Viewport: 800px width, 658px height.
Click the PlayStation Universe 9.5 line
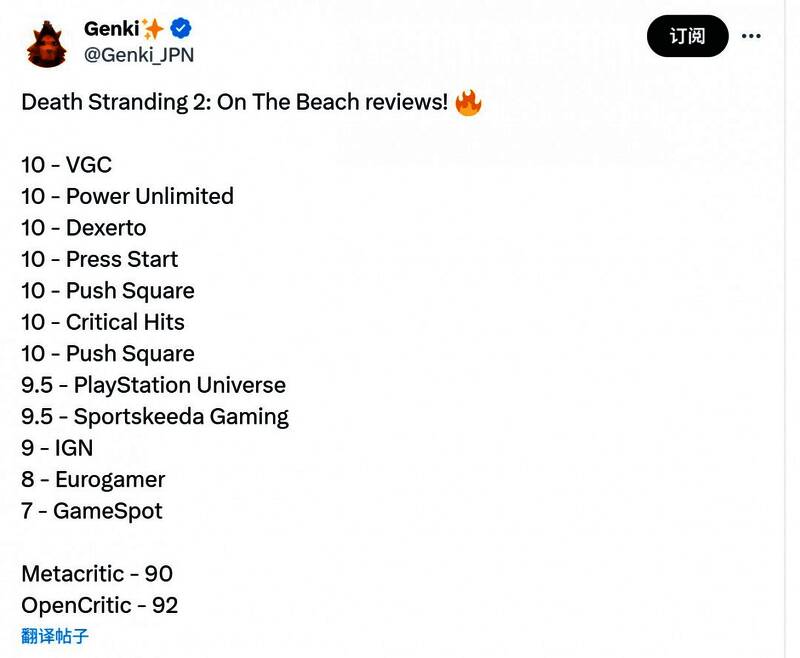pos(153,385)
